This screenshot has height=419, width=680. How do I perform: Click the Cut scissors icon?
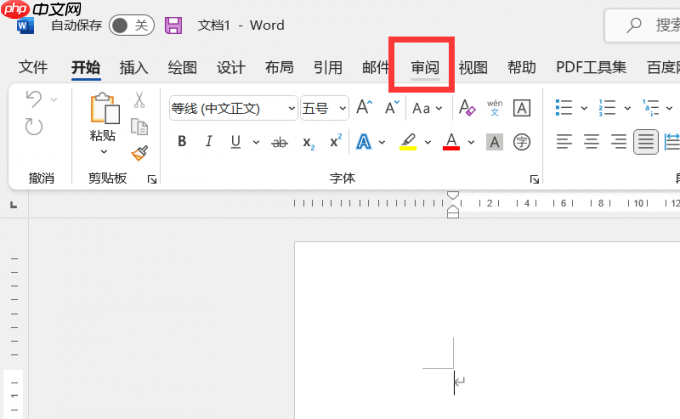(139, 100)
